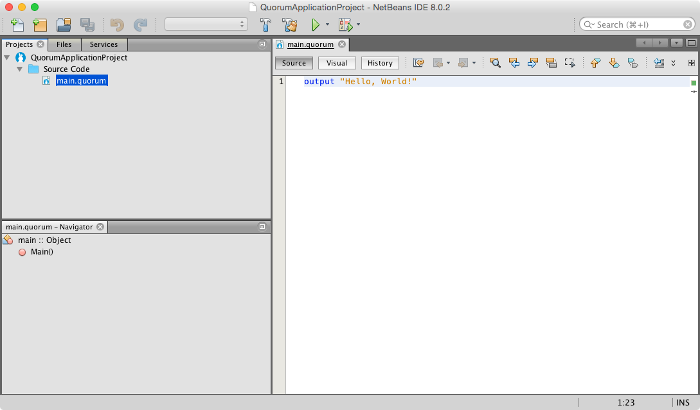Minimize the Navigator window group
The width and height of the screenshot is (700, 410).
pyautogui.click(x=262, y=226)
